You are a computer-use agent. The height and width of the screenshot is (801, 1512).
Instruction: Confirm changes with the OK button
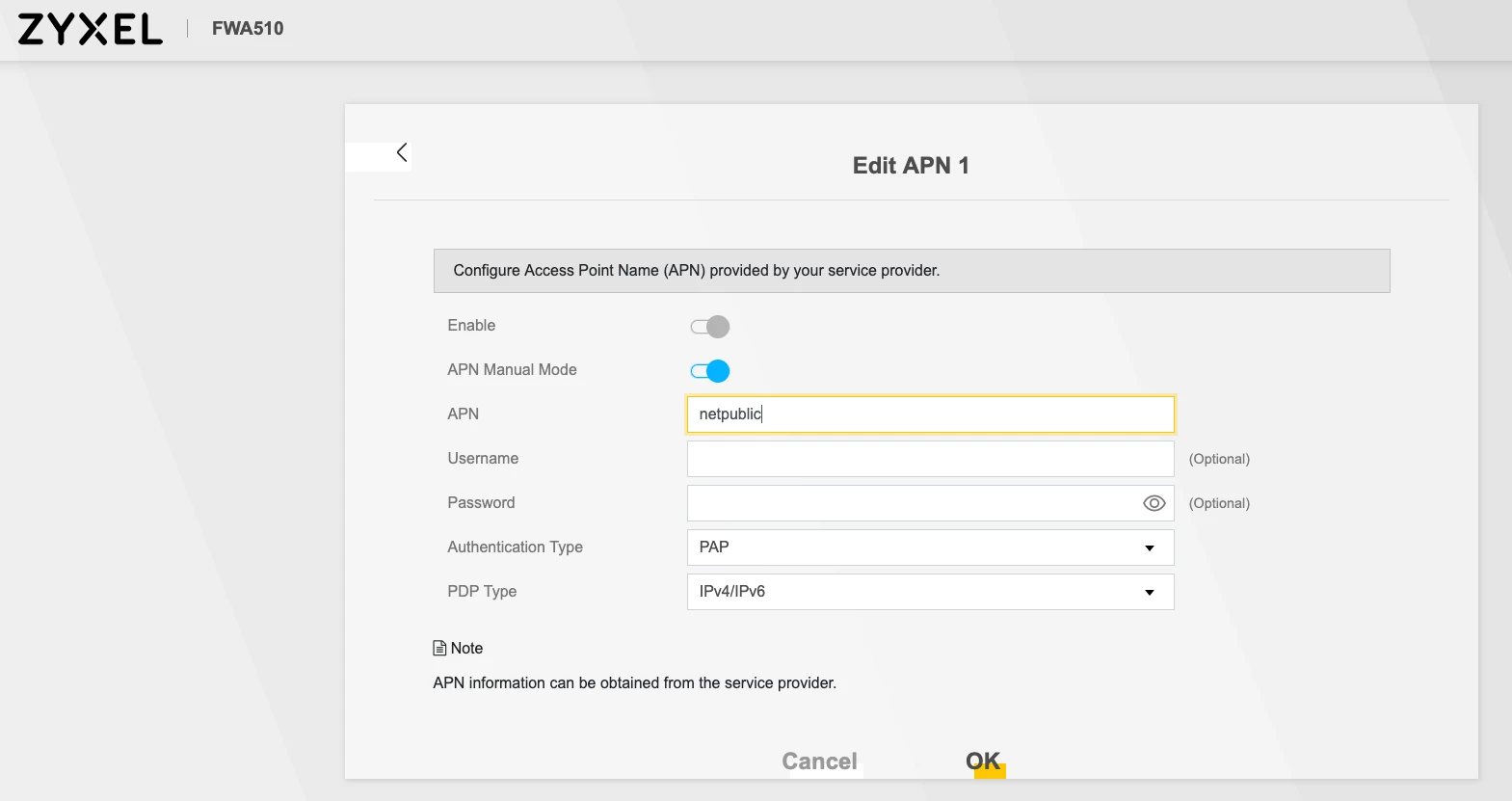pyautogui.click(x=983, y=761)
